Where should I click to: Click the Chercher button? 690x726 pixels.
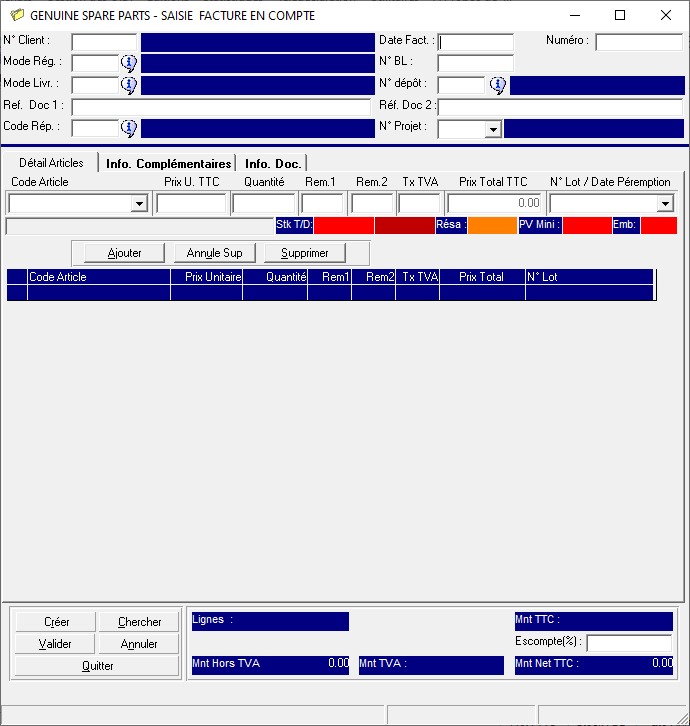point(139,622)
